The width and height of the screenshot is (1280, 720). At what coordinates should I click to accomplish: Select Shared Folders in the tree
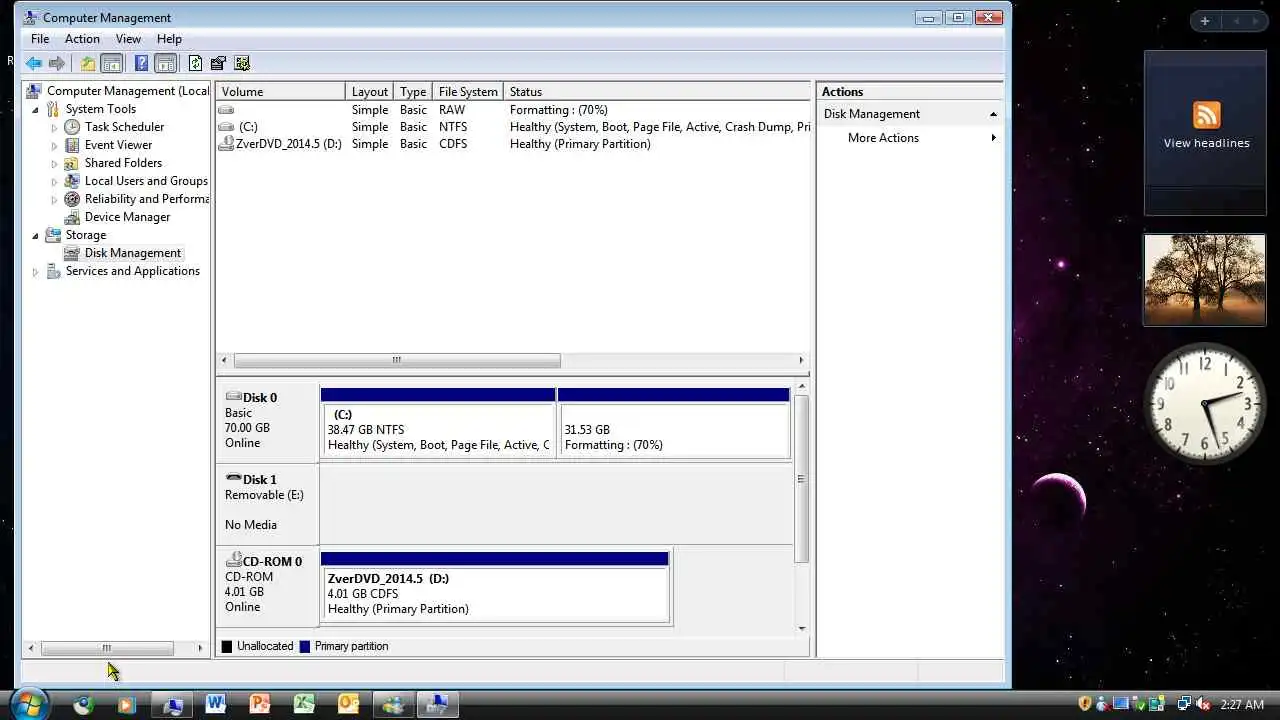pos(123,163)
